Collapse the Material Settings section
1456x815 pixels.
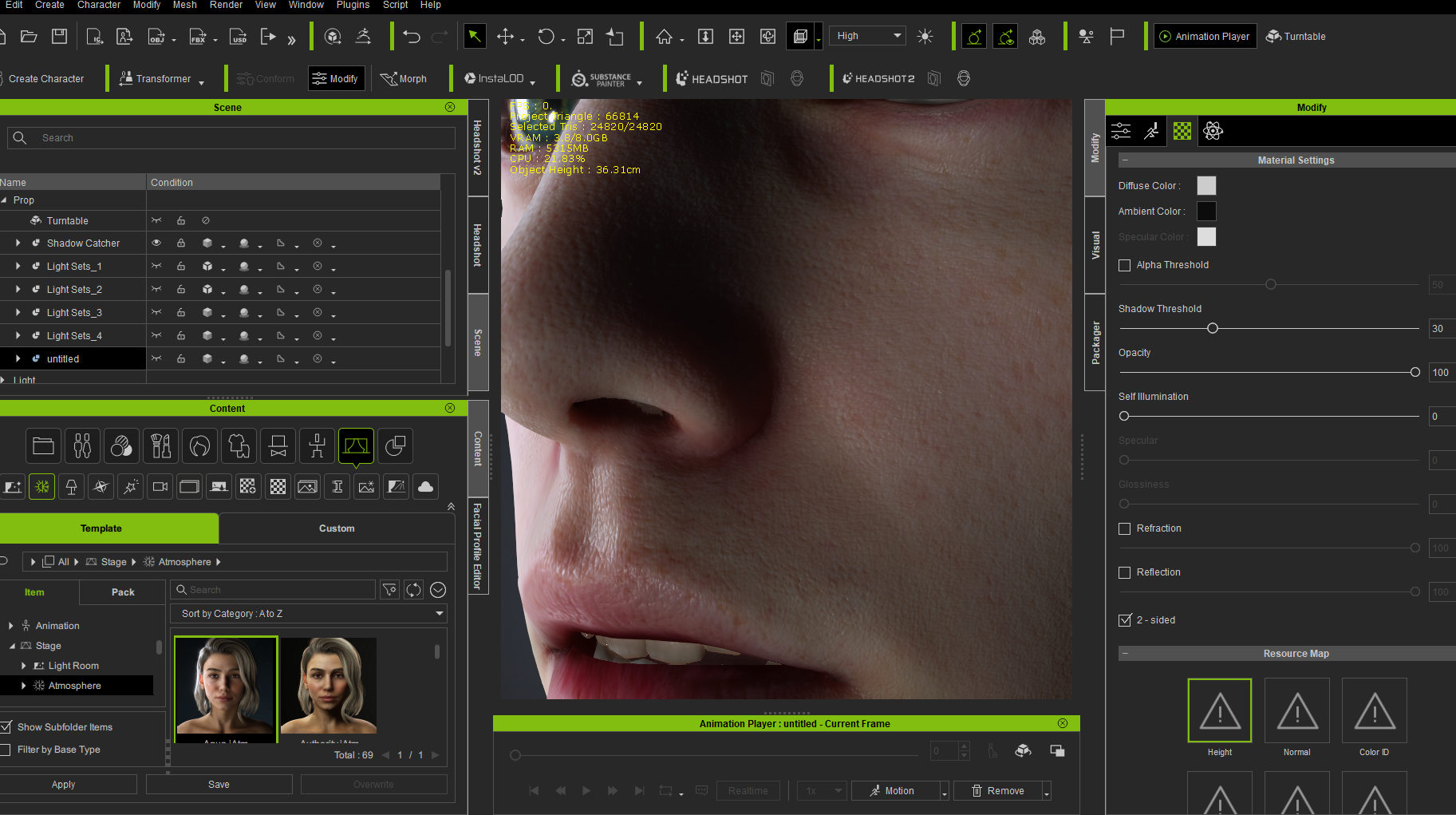click(x=1125, y=160)
